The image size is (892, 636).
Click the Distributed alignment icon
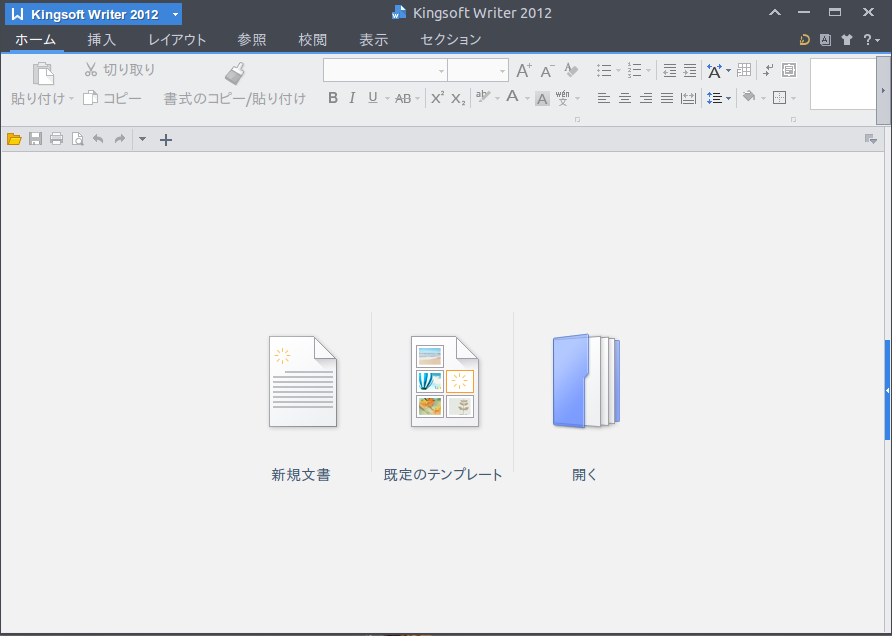(688, 98)
